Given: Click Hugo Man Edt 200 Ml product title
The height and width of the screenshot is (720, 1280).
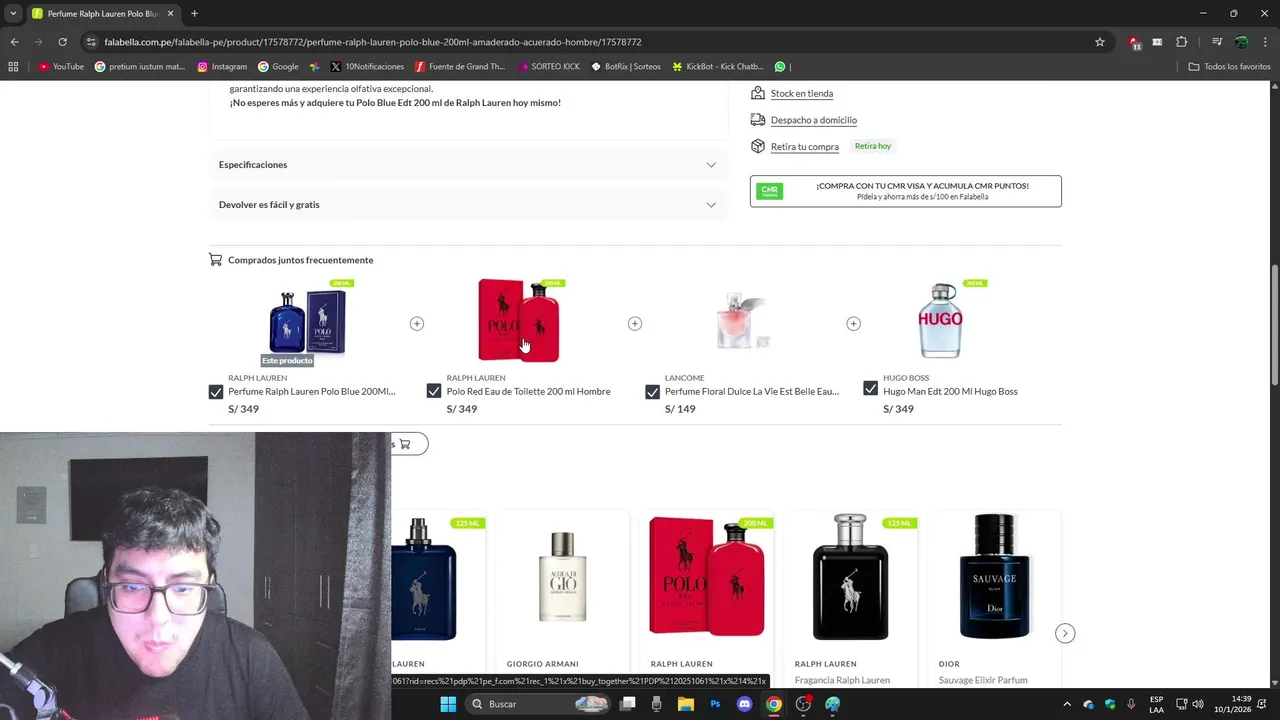Looking at the screenshot, I should click(950, 391).
